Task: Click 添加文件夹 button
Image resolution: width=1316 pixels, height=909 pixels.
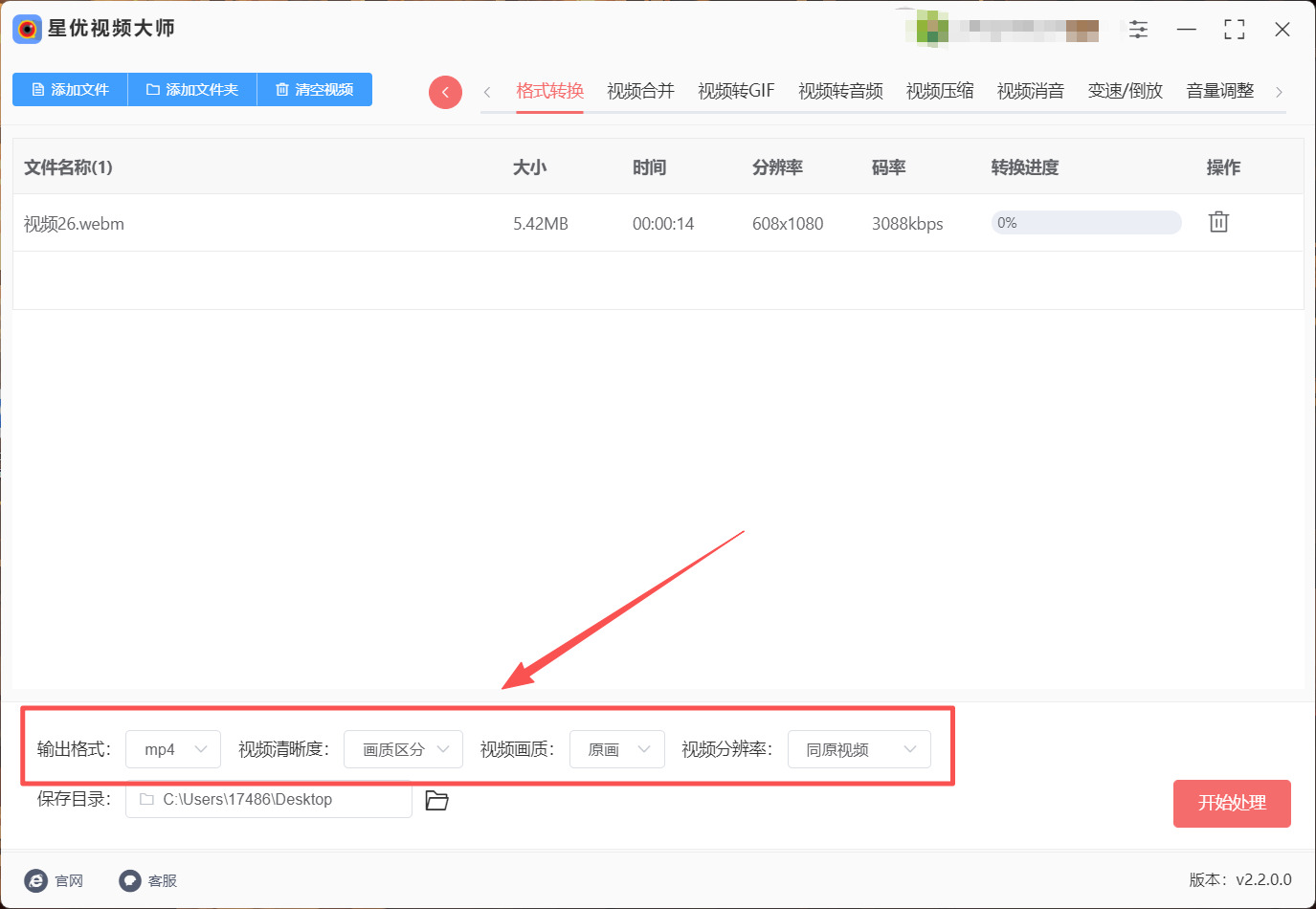Action: (192, 89)
